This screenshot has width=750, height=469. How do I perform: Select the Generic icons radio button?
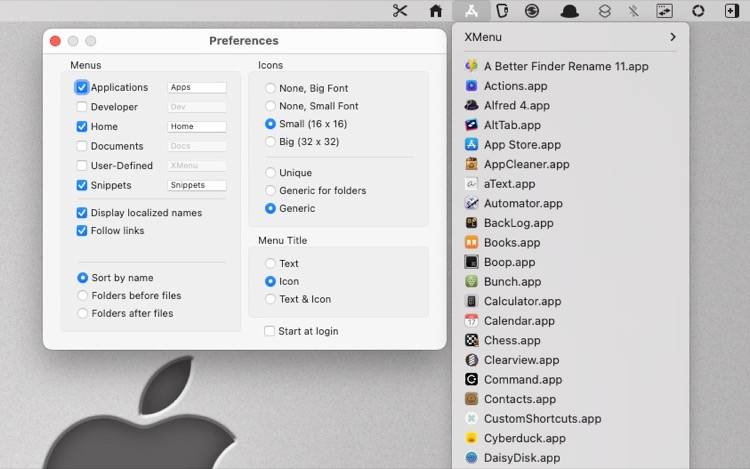(x=270, y=208)
